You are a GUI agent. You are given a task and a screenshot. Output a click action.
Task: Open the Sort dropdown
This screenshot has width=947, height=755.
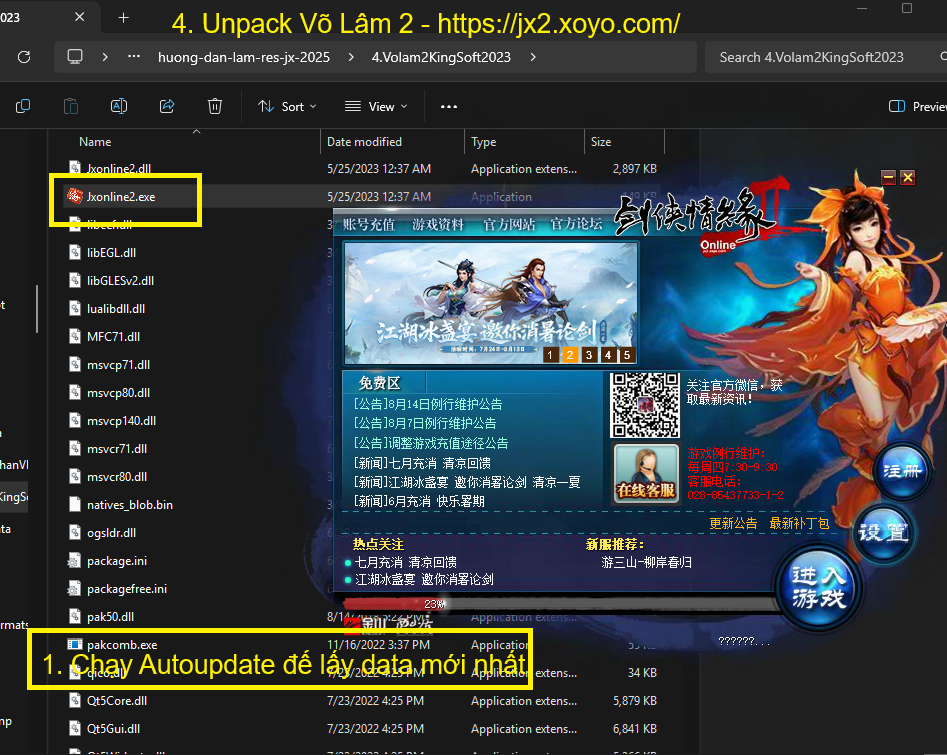[x=287, y=106]
